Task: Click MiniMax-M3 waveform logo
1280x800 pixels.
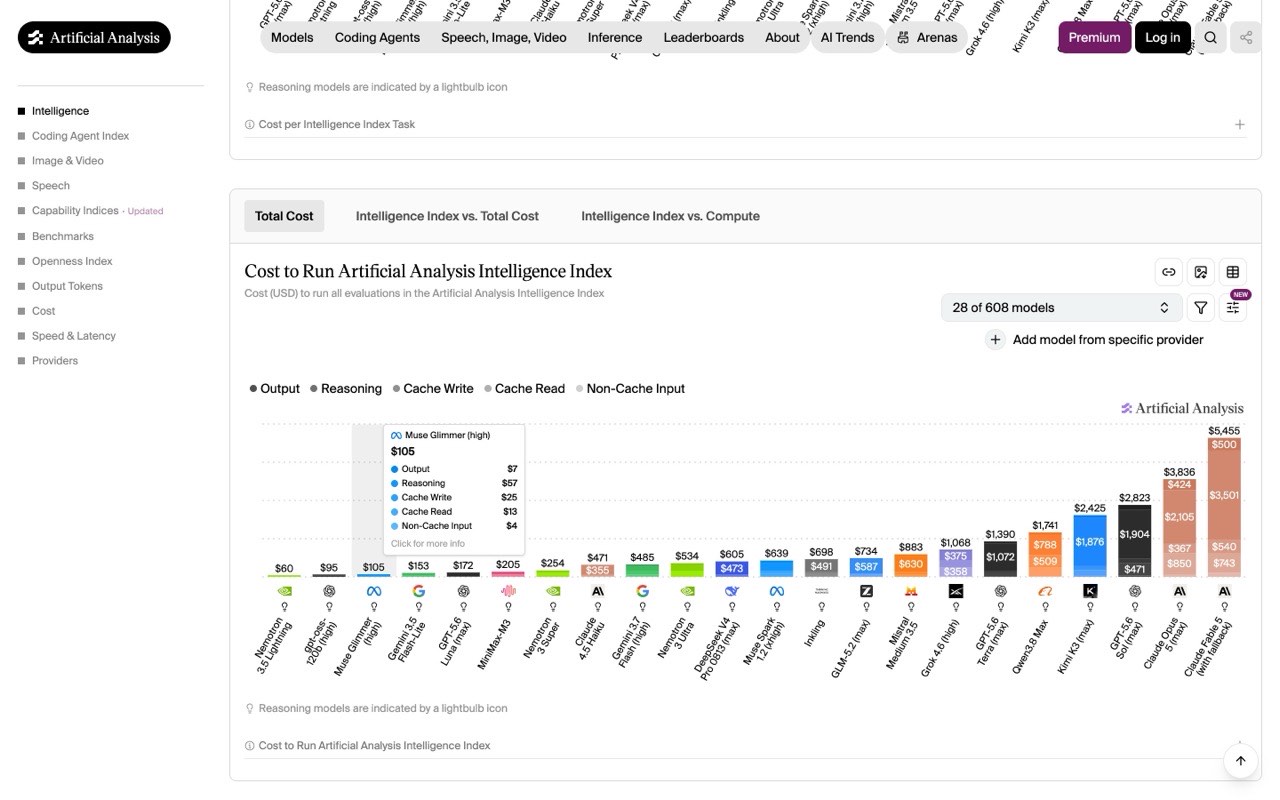Action: tap(508, 591)
